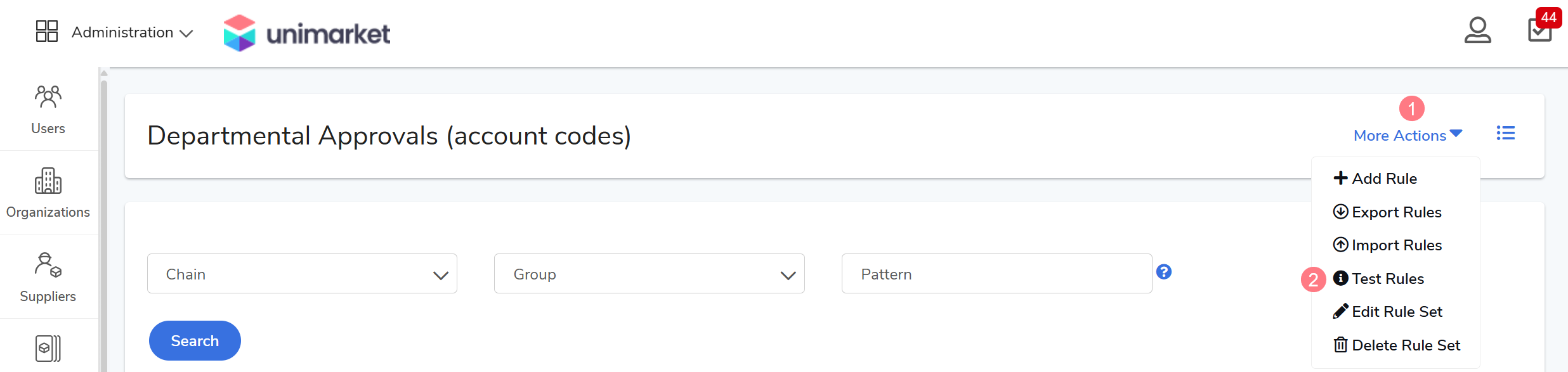The height and width of the screenshot is (372, 1568).
Task: Click the grid apps icon beside Administration
Action: click(47, 31)
